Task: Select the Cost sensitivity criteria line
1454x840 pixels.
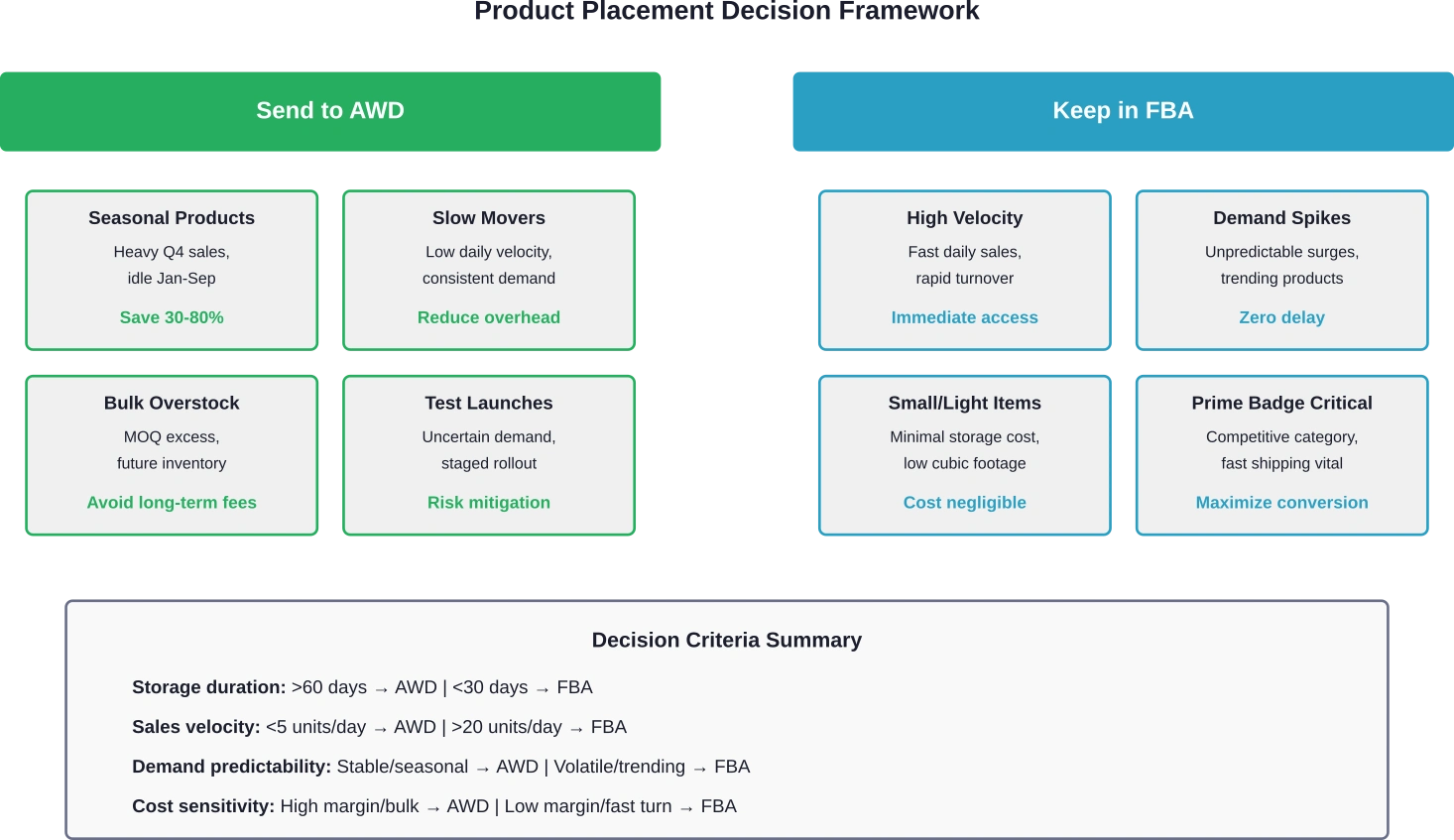Action: pos(433,806)
